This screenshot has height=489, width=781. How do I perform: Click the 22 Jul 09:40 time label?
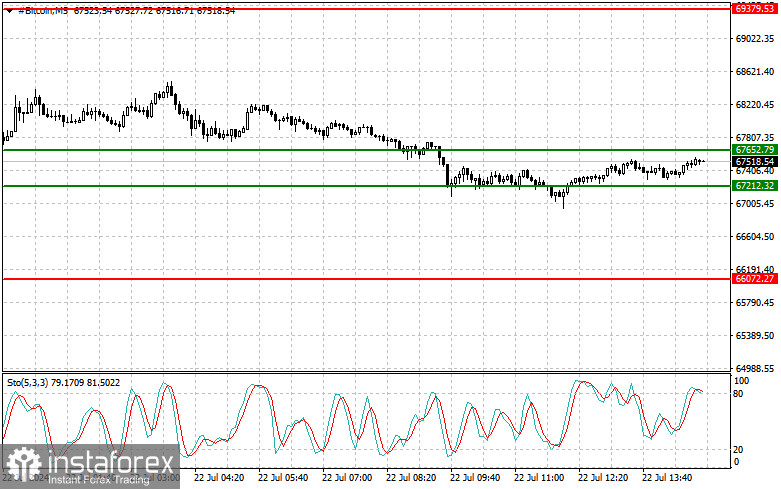click(x=475, y=478)
